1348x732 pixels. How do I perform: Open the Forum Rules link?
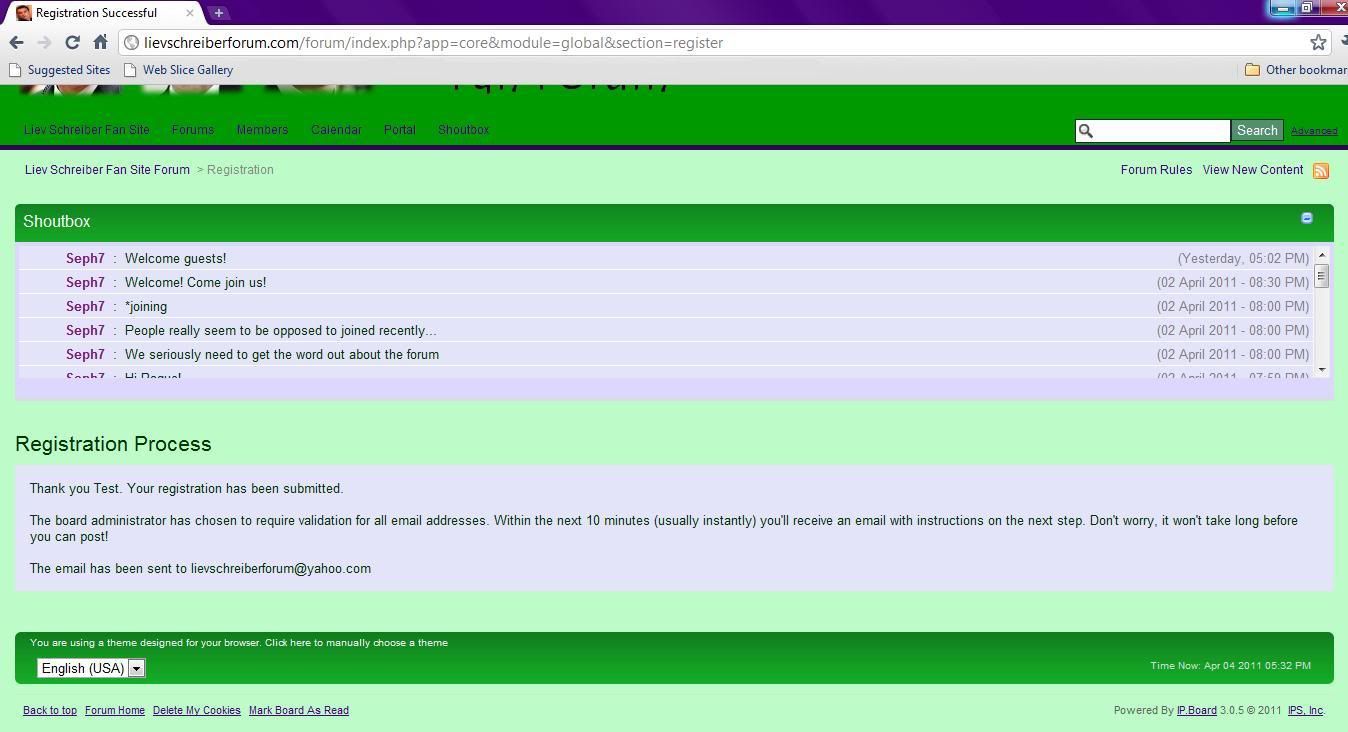click(1156, 170)
